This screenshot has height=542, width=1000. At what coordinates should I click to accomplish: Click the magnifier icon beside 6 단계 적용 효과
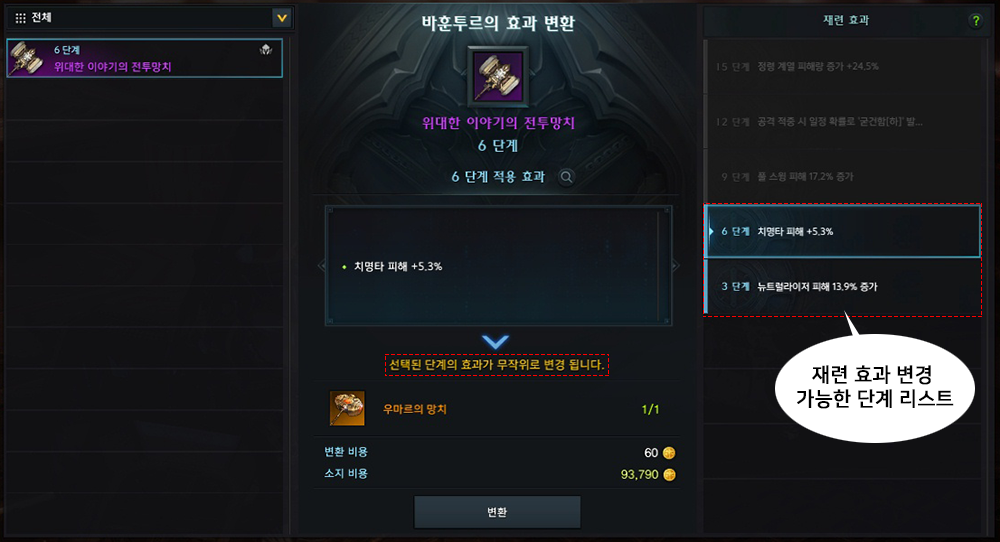566,177
